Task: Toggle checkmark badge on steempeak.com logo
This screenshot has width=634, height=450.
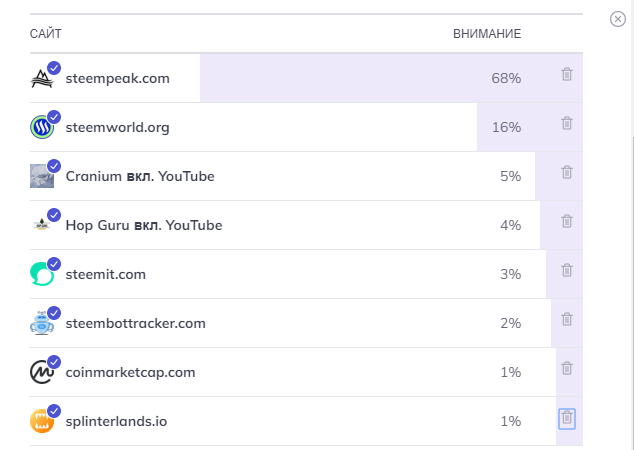Action: point(54,67)
